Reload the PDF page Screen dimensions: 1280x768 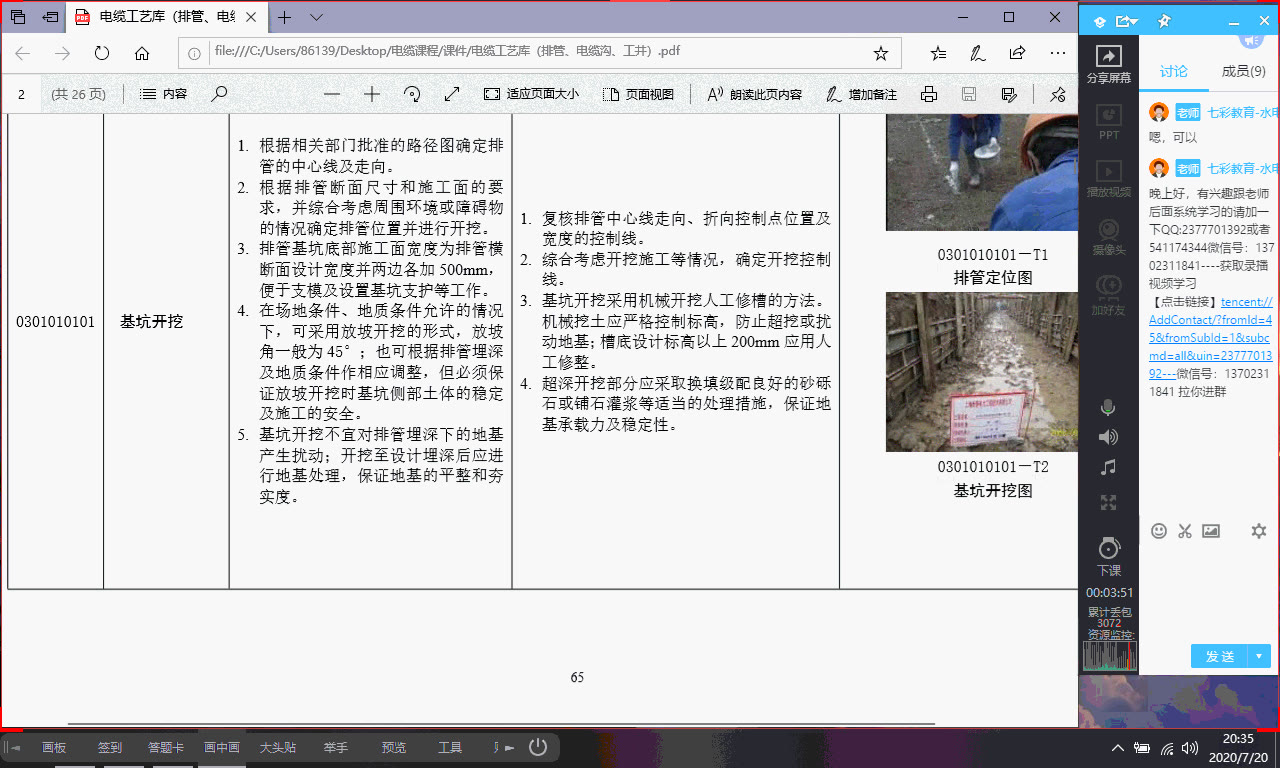102,53
